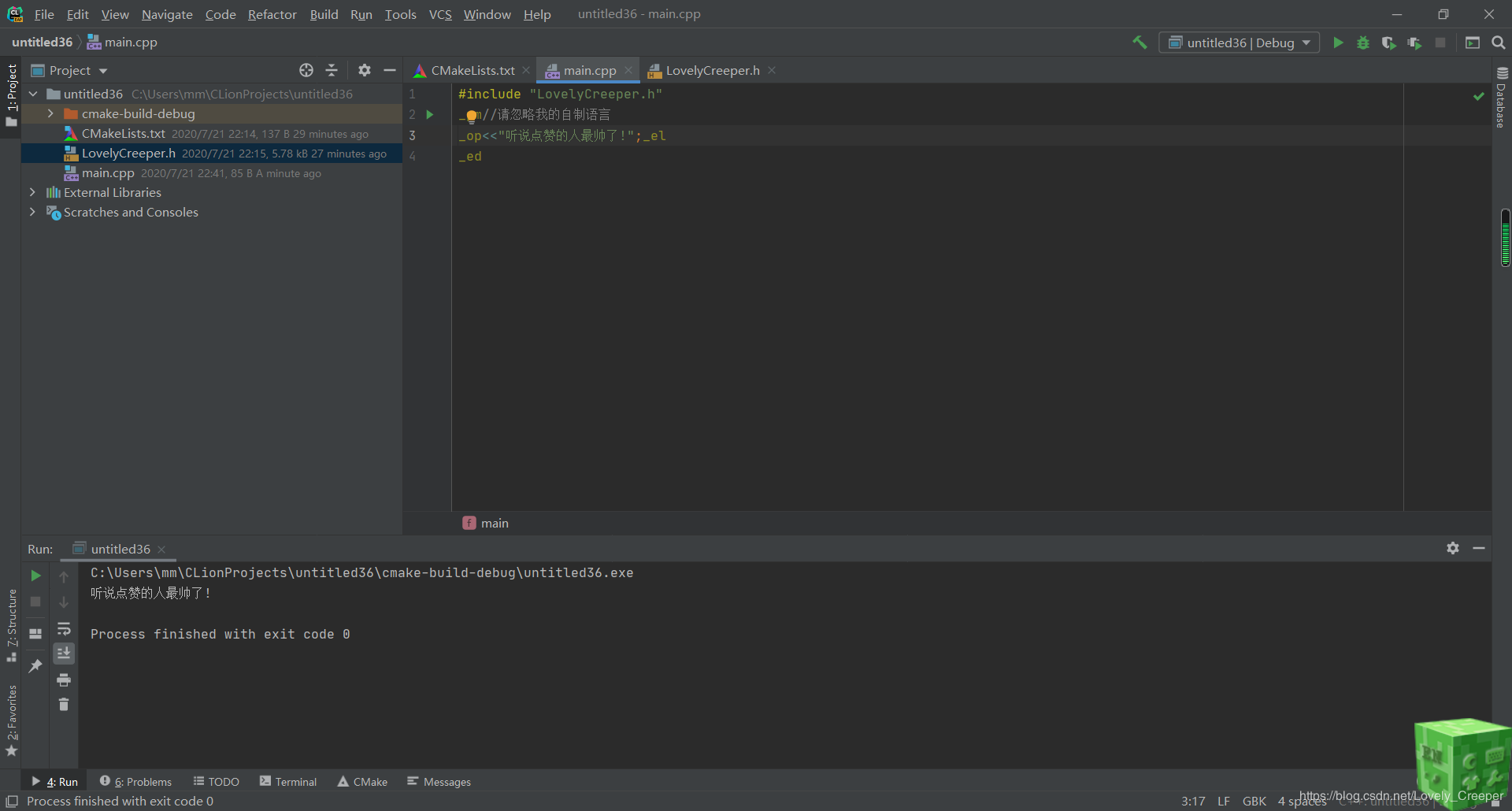Toggle scroll to end in Run console
This screenshot has width=1512, height=811.
tap(64, 654)
